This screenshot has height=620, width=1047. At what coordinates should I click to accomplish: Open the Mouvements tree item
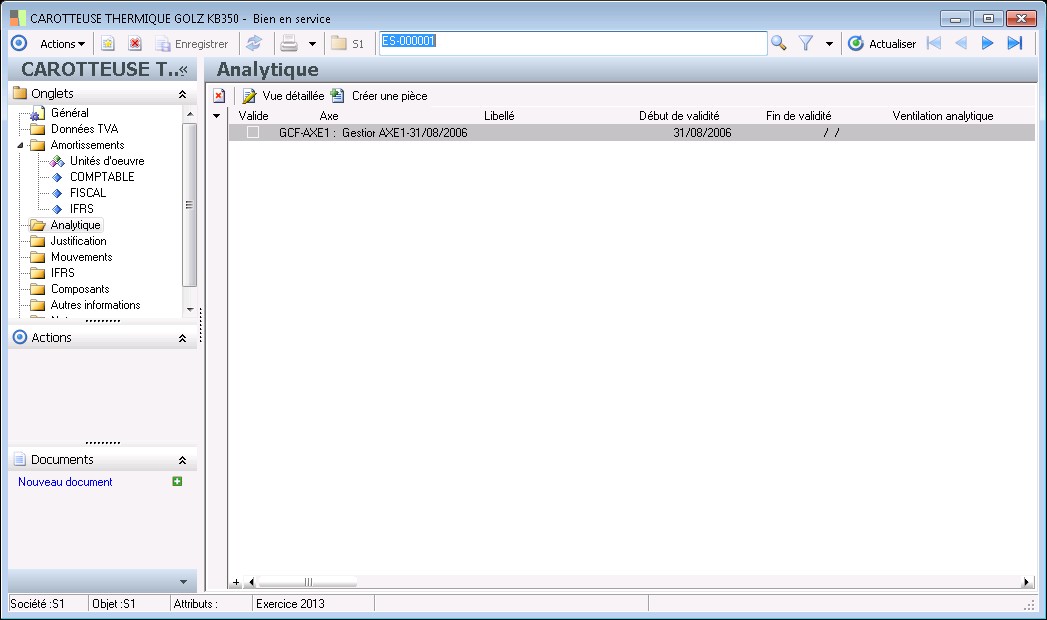(x=81, y=257)
